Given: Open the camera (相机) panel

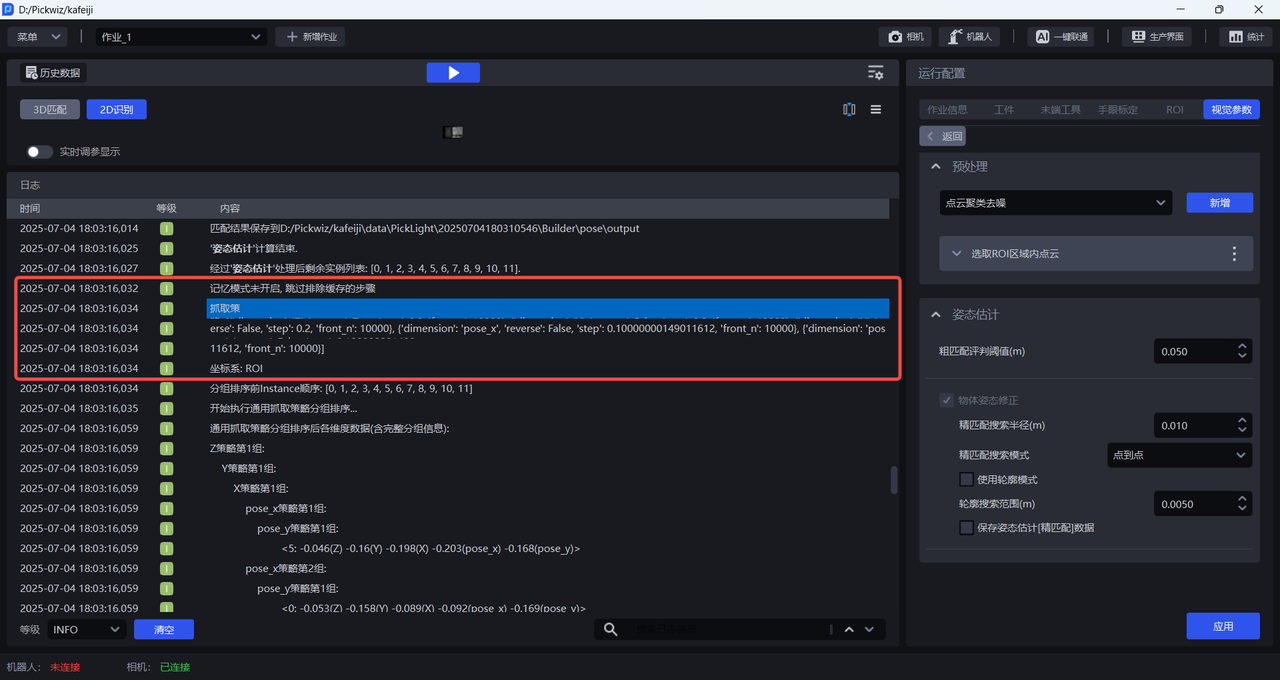Looking at the screenshot, I should 906,37.
